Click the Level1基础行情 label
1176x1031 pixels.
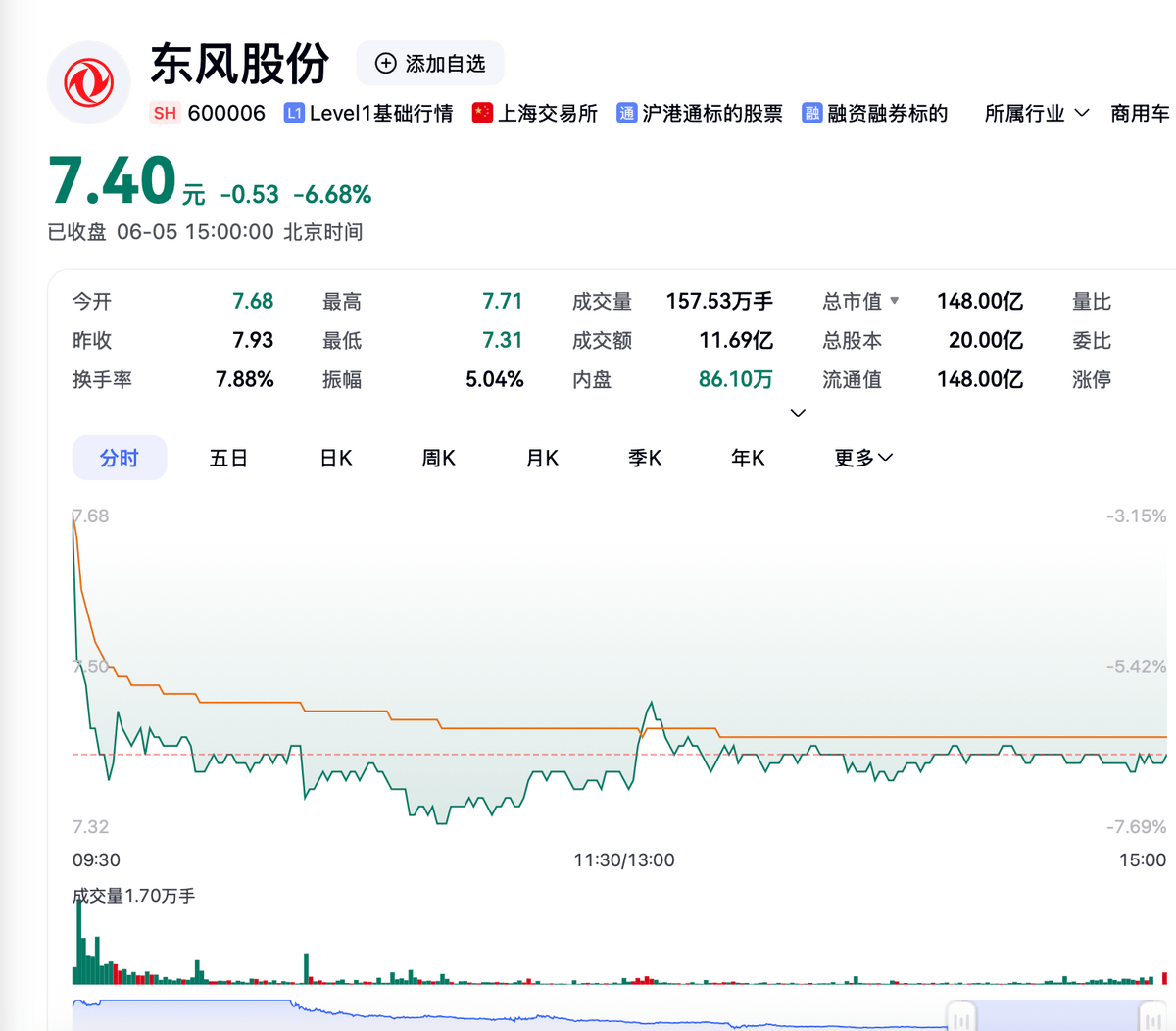tap(381, 113)
